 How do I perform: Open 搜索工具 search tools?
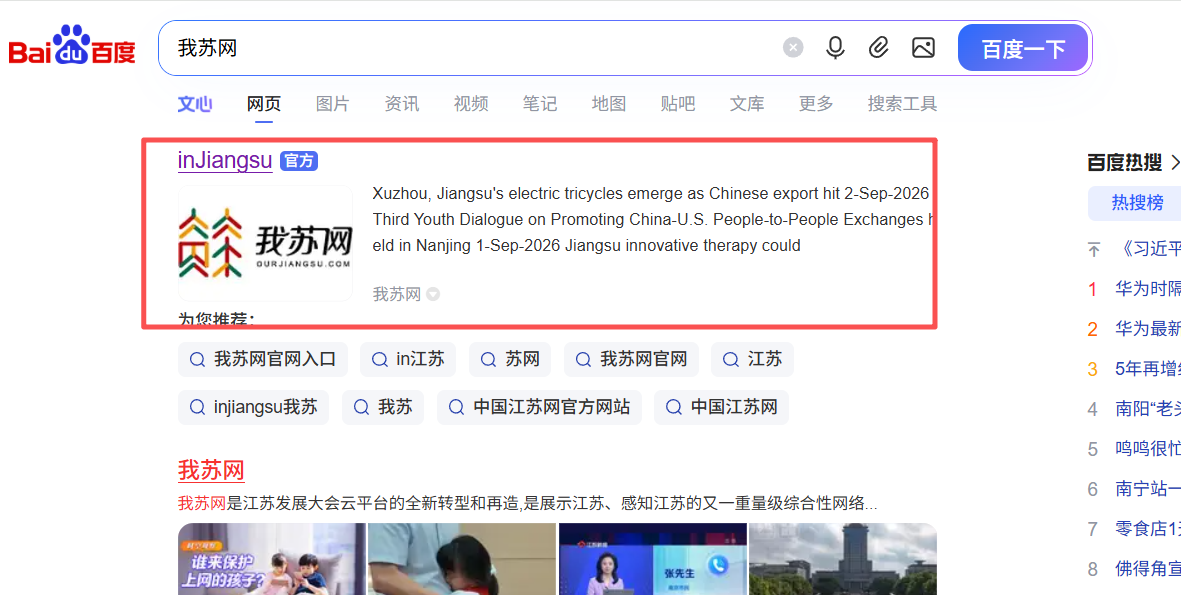tap(902, 104)
